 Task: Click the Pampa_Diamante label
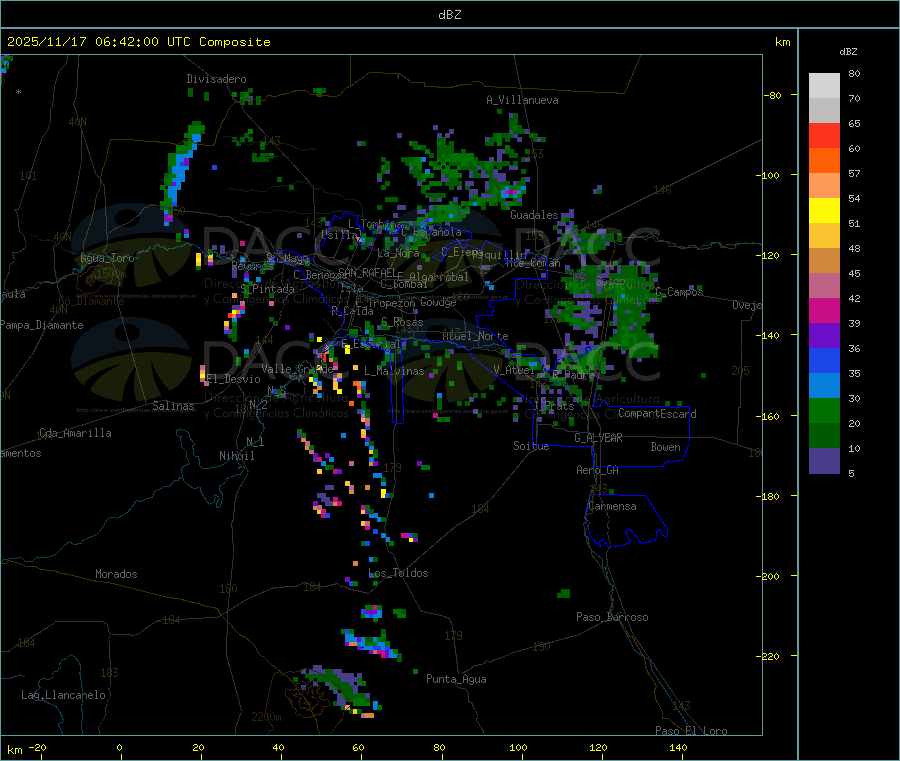coord(42,325)
